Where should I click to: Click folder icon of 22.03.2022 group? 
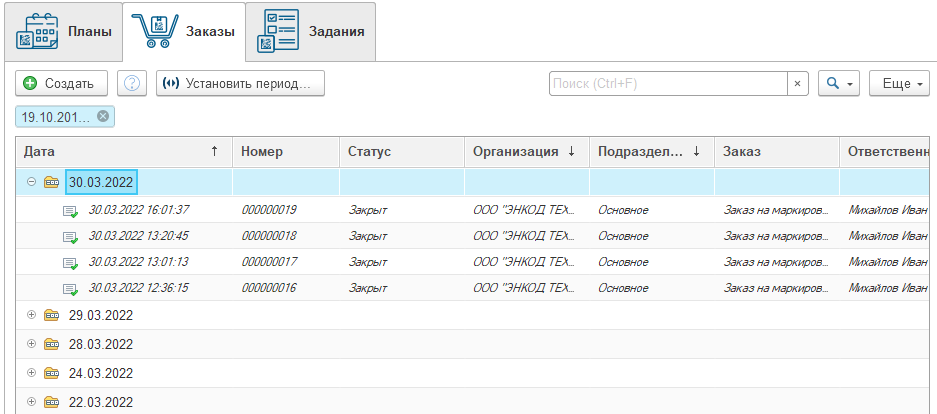coord(51,402)
